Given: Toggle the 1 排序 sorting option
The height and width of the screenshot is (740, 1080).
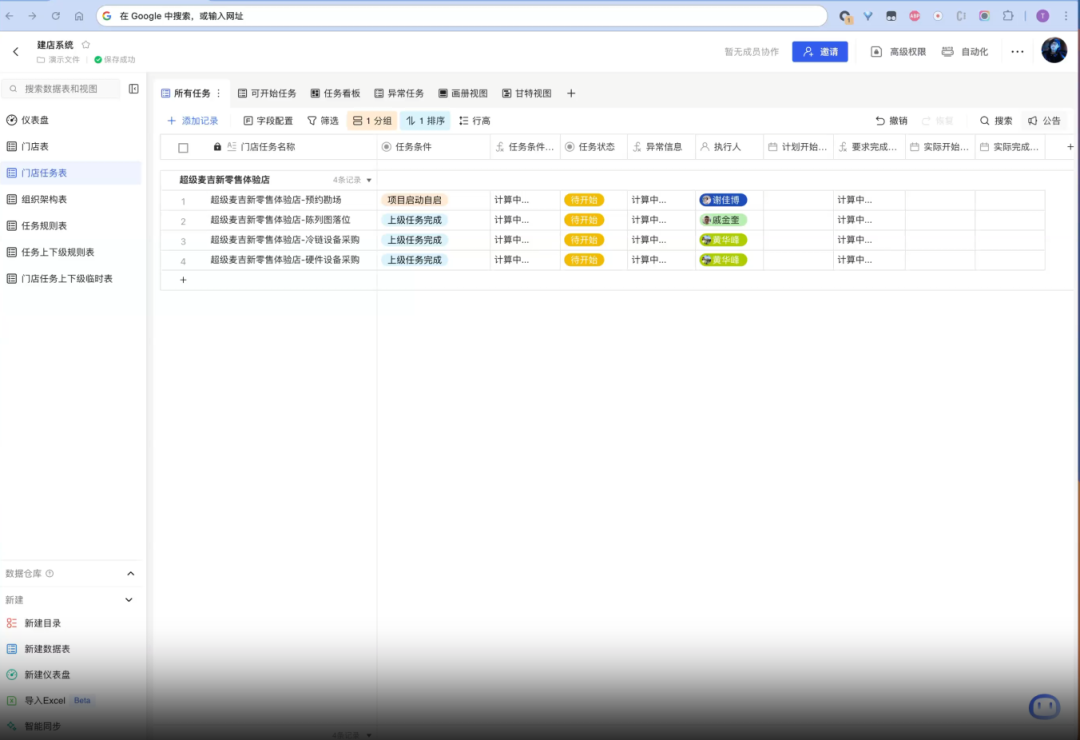Looking at the screenshot, I should [425, 121].
